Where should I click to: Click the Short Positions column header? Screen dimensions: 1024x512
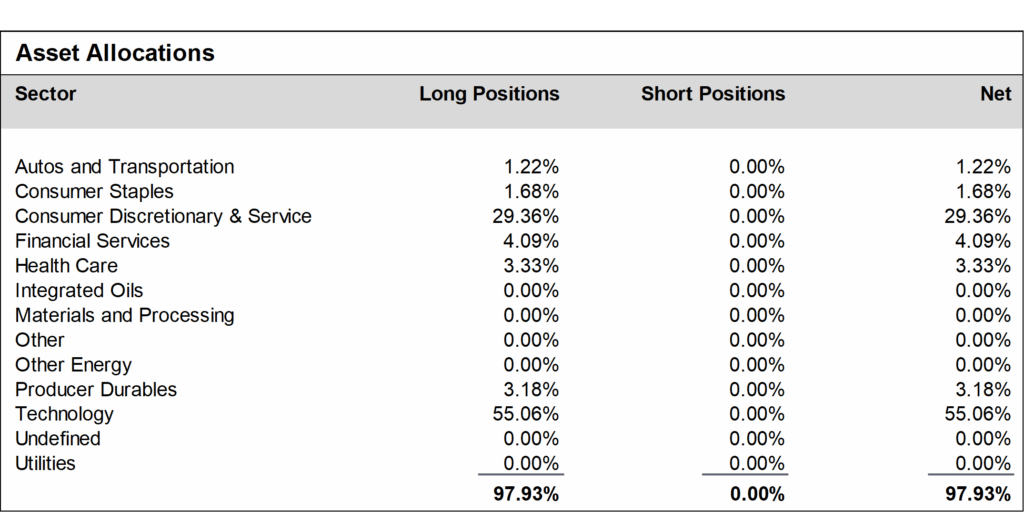(713, 94)
